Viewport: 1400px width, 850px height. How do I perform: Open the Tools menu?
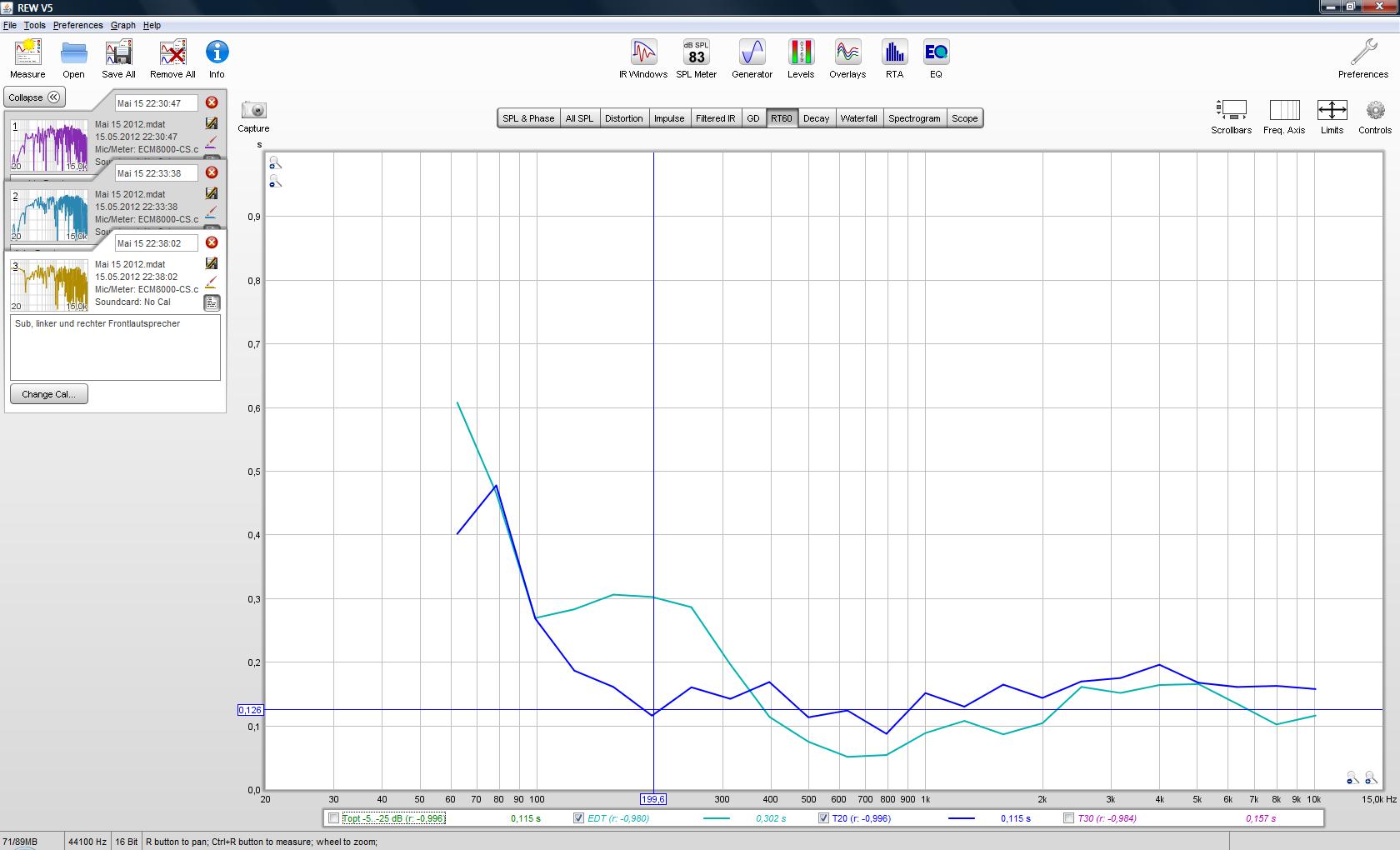coord(34,25)
